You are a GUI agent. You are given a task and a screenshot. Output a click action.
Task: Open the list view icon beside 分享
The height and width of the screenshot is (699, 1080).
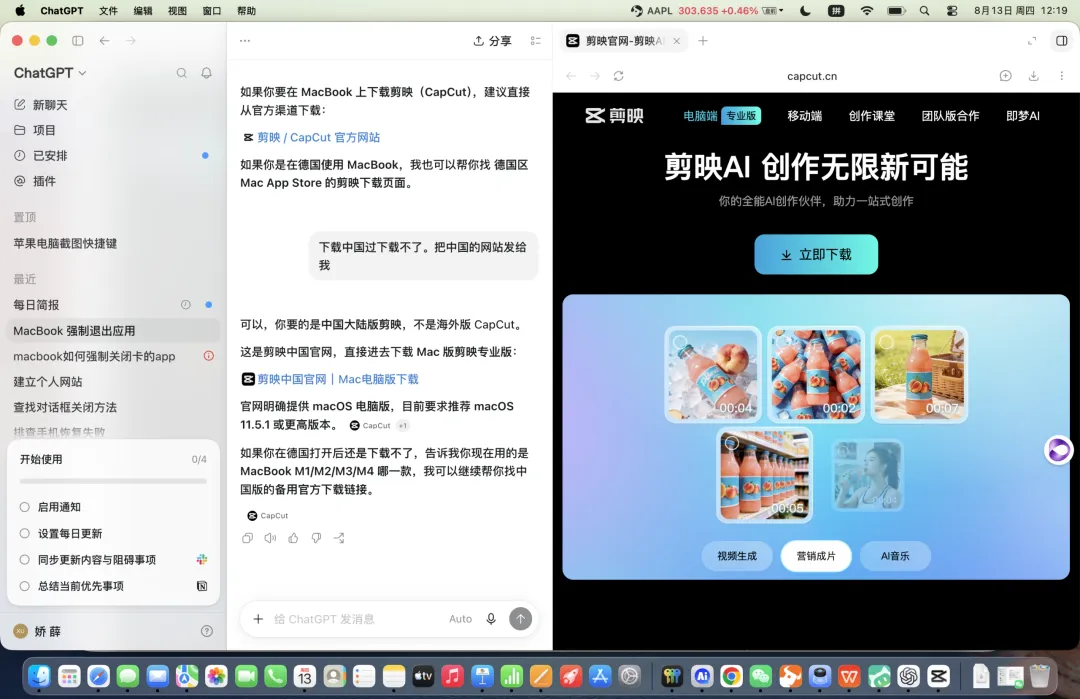(x=535, y=41)
